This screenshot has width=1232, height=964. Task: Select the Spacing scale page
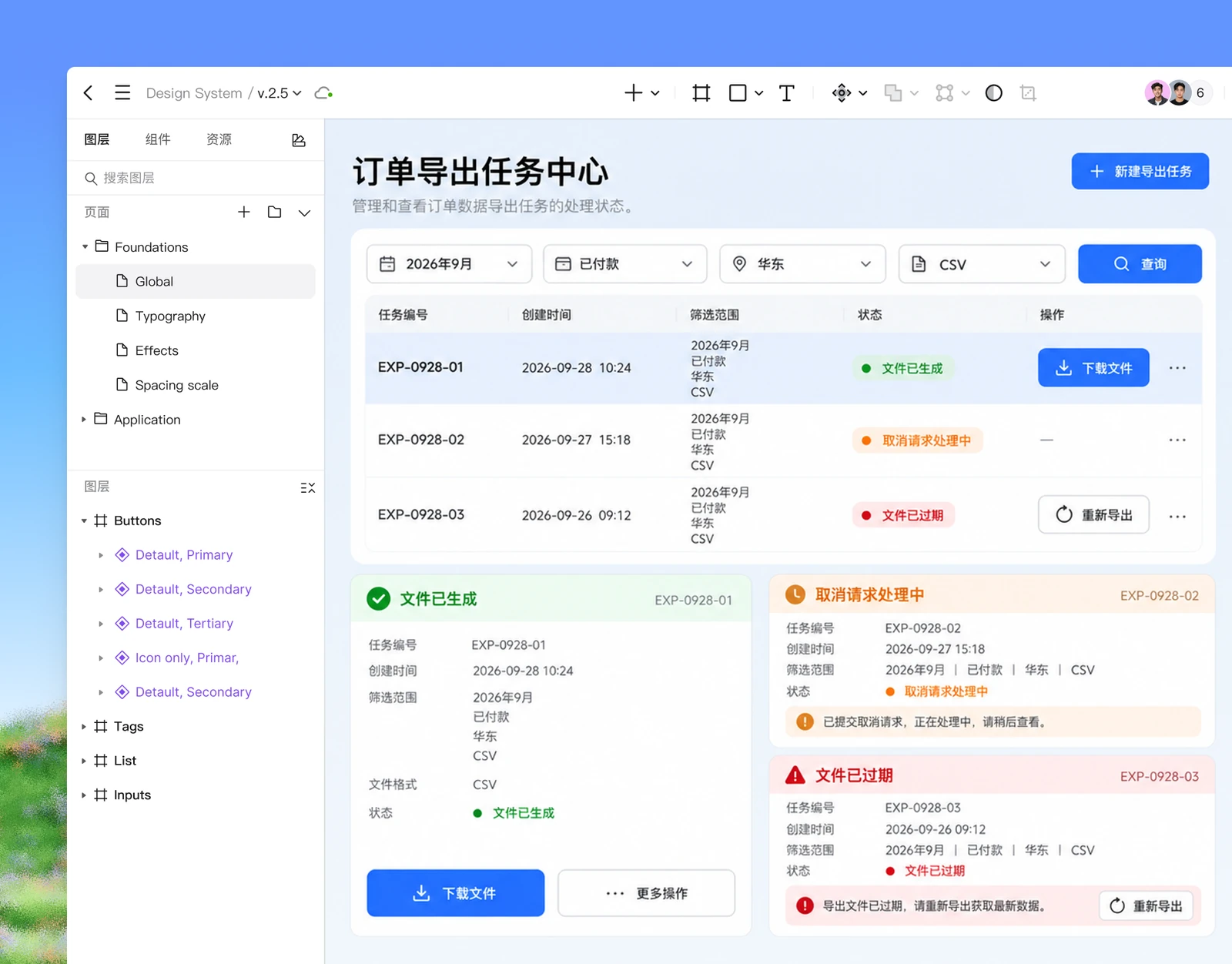click(x=196, y=385)
